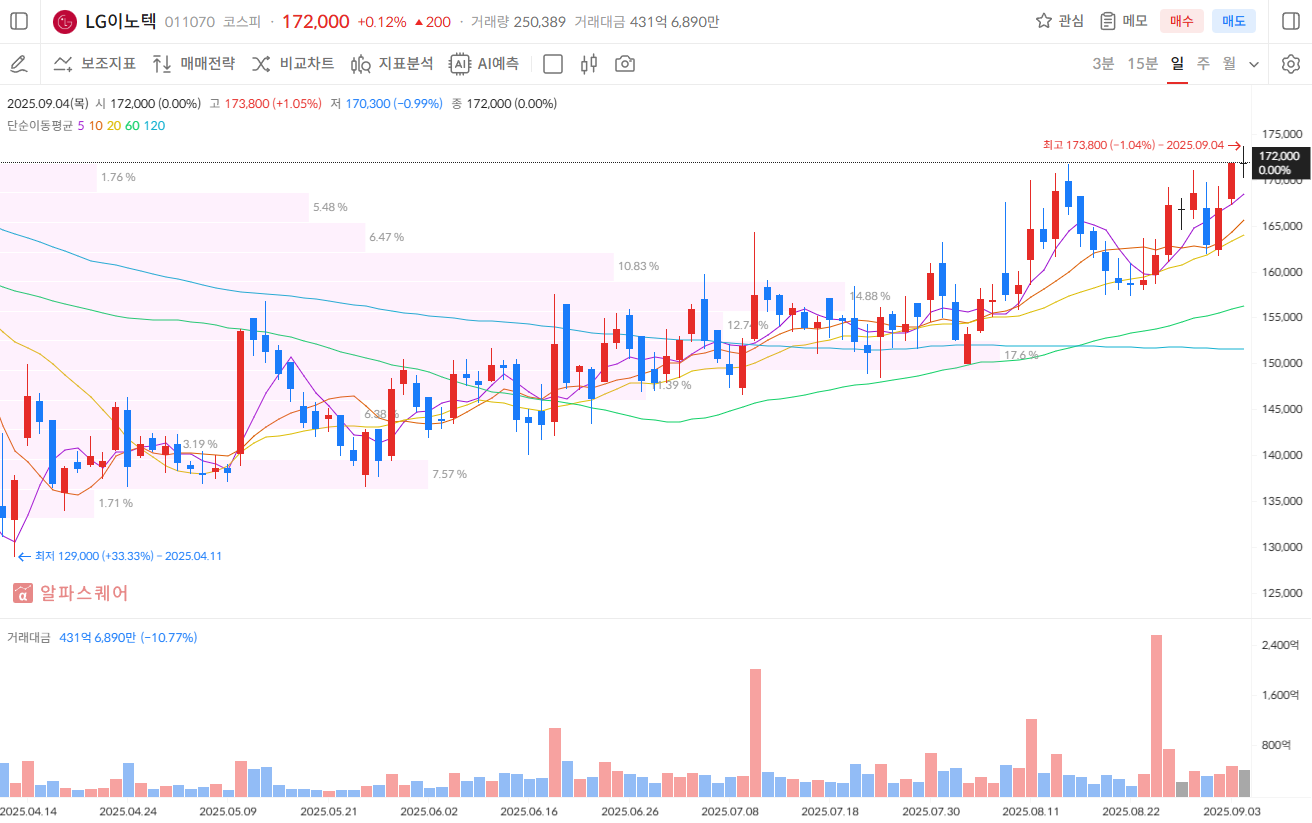Click date label 2025.07.08 on axis
The height and width of the screenshot is (823, 1312).
click(730, 811)
